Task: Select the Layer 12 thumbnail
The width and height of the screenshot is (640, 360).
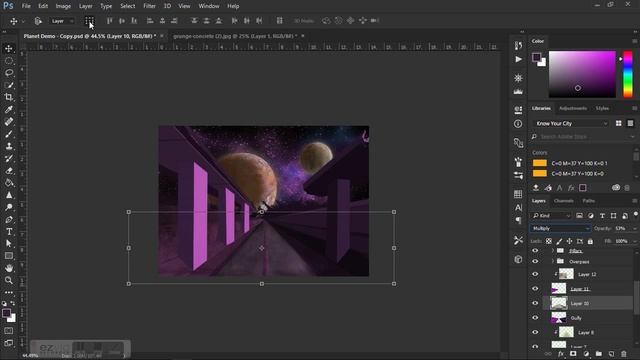Action: (566, 274)
